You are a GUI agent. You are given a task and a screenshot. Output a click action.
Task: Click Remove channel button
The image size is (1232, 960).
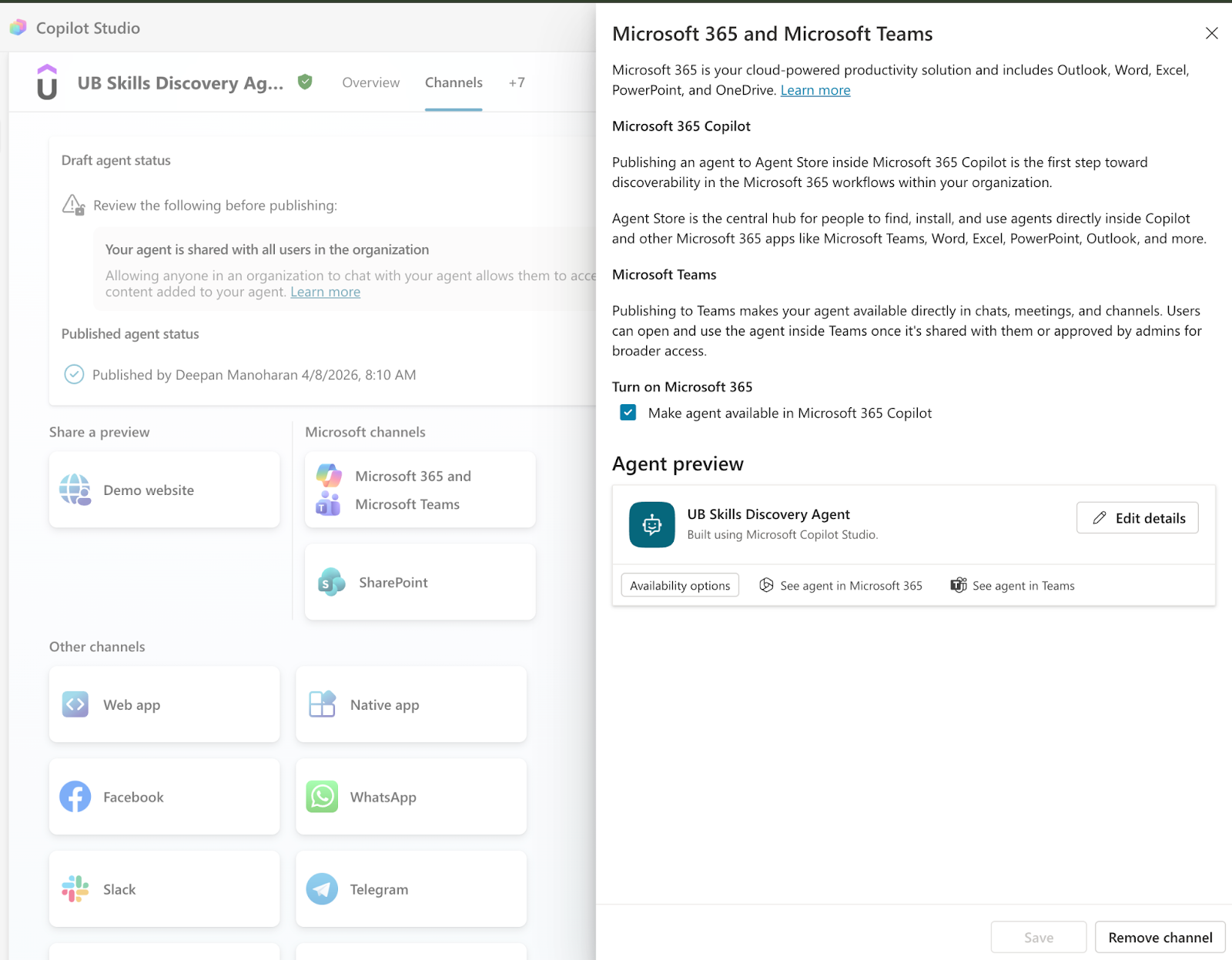point(1160,937)
